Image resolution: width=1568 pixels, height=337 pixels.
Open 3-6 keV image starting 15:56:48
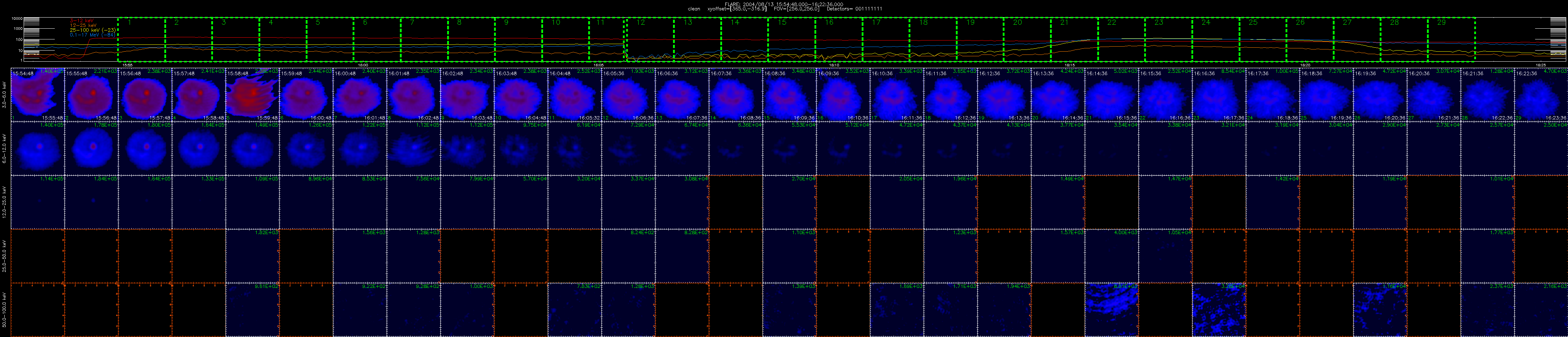(145, 94)
